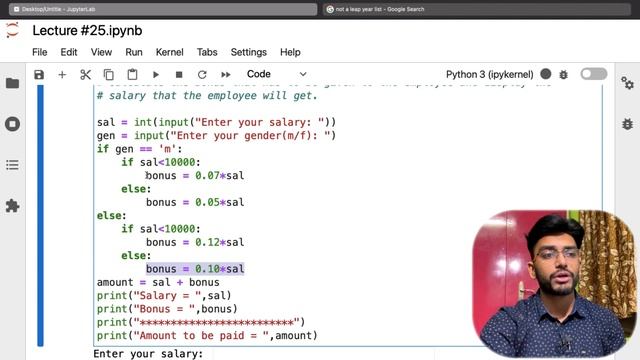Viewport: 640px width, 360px height.
Task: Open the File menu
Action: (40, 52)
